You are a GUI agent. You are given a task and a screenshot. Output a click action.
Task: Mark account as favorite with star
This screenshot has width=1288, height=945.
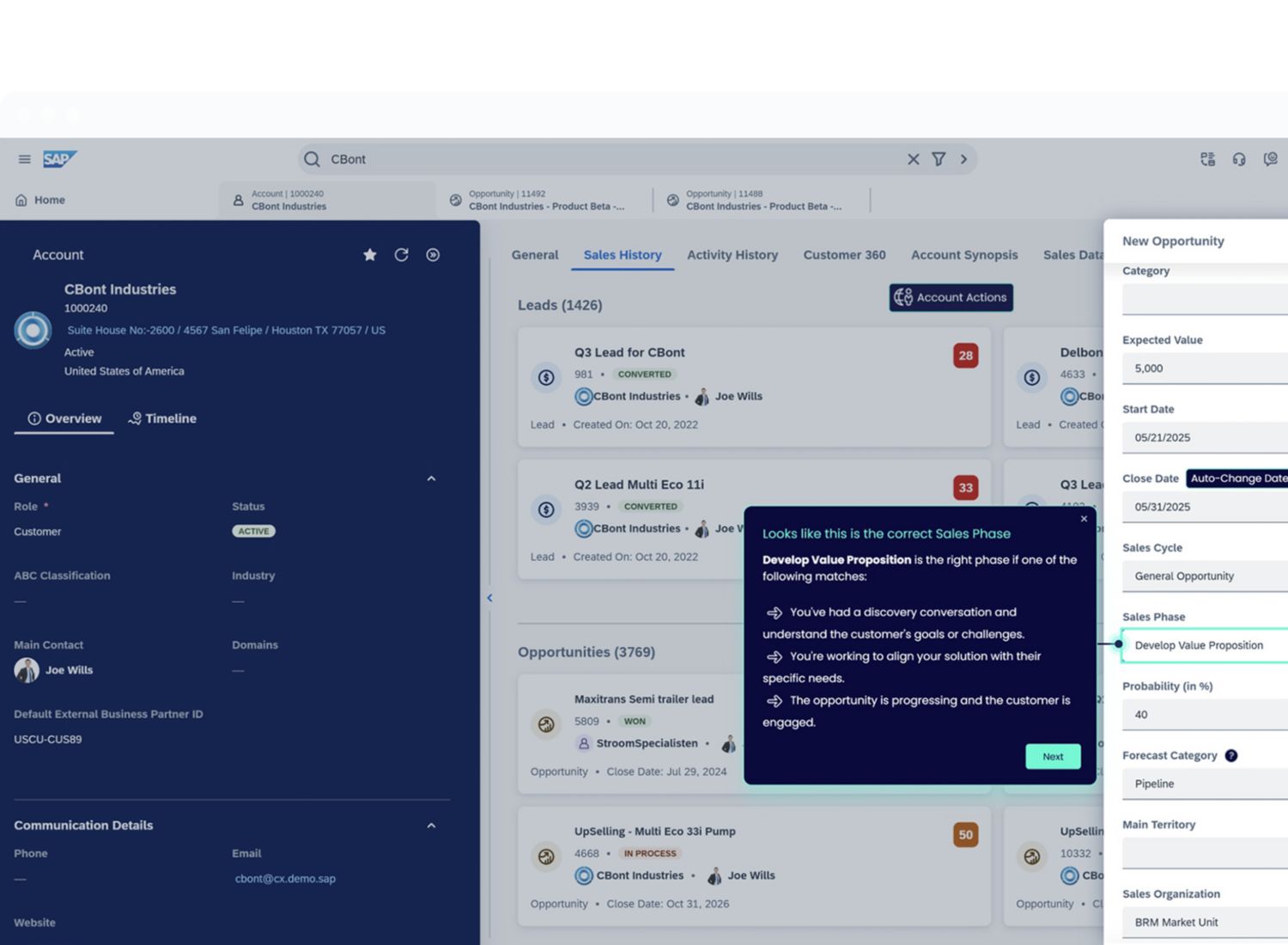click(x=369, y=255)
